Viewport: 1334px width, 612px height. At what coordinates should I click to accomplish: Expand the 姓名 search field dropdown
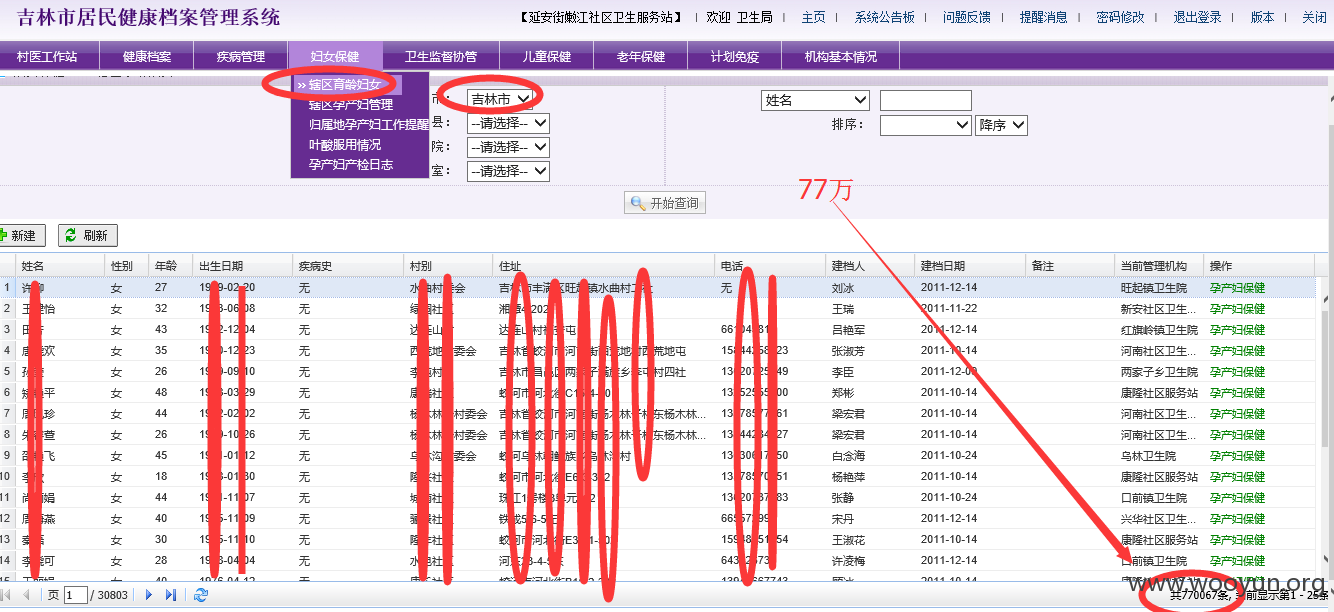click(x=815, y=100)
